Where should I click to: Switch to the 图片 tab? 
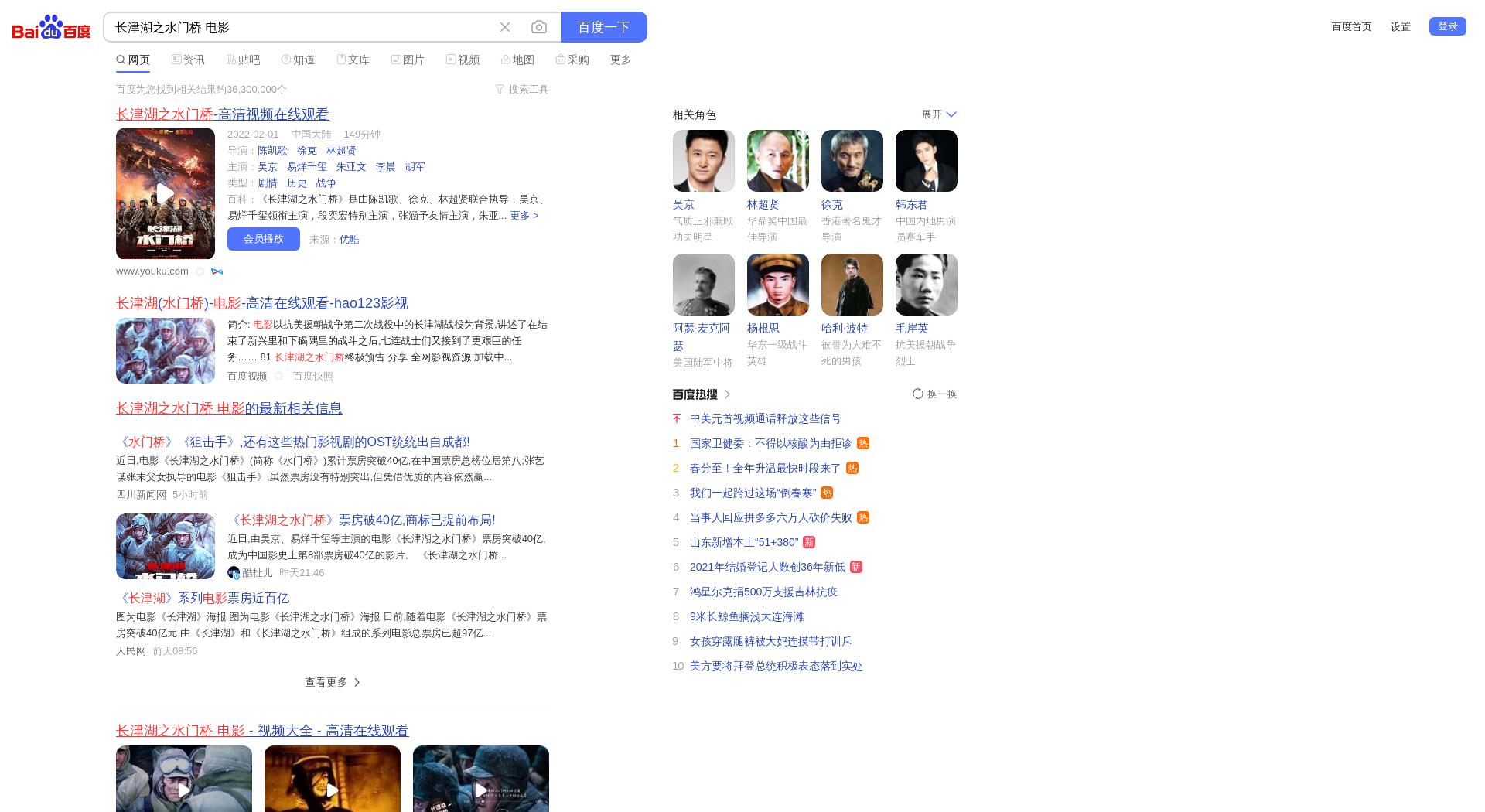point(408,60)
